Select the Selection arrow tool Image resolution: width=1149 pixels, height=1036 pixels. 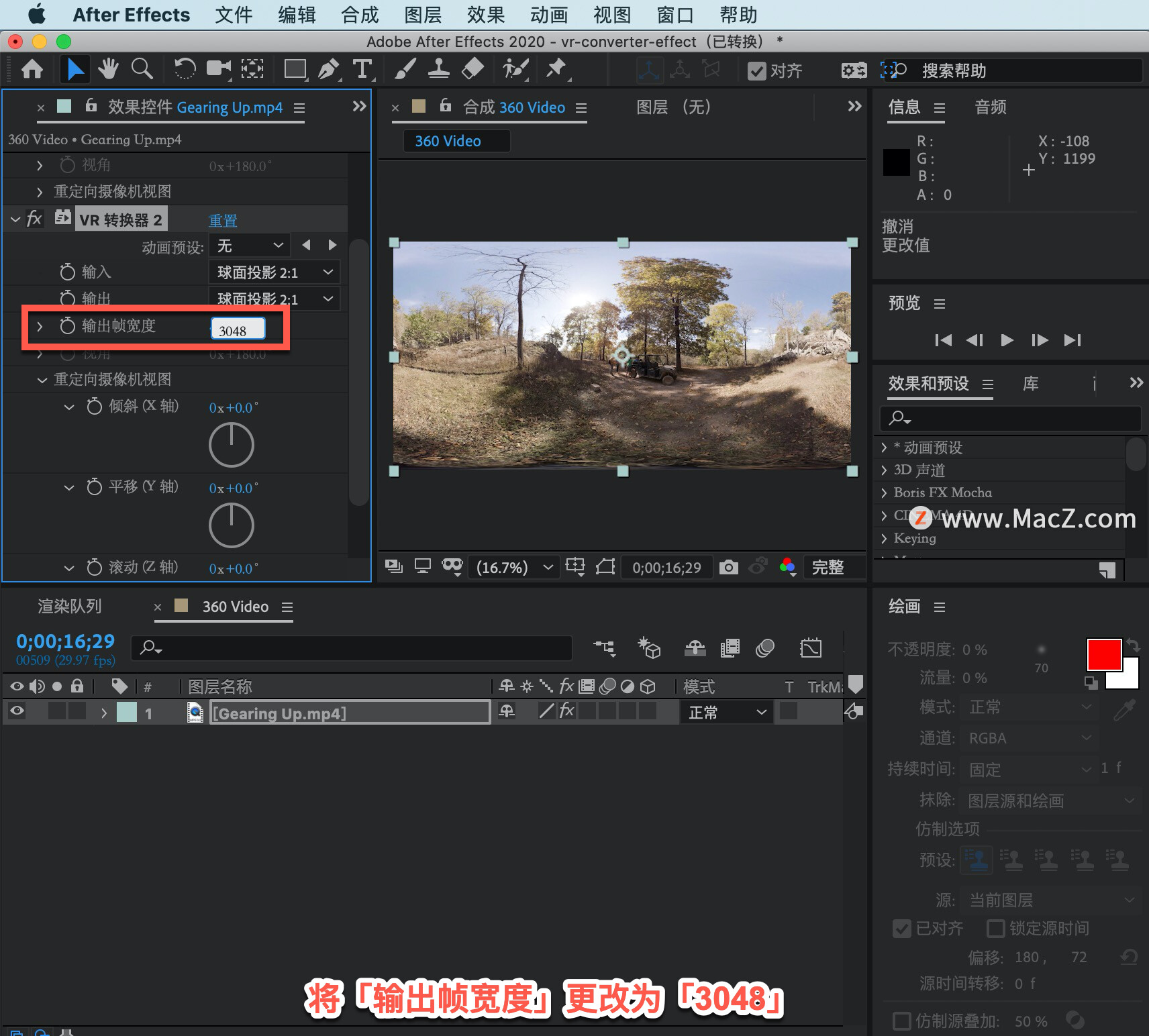tap(75, 69)
